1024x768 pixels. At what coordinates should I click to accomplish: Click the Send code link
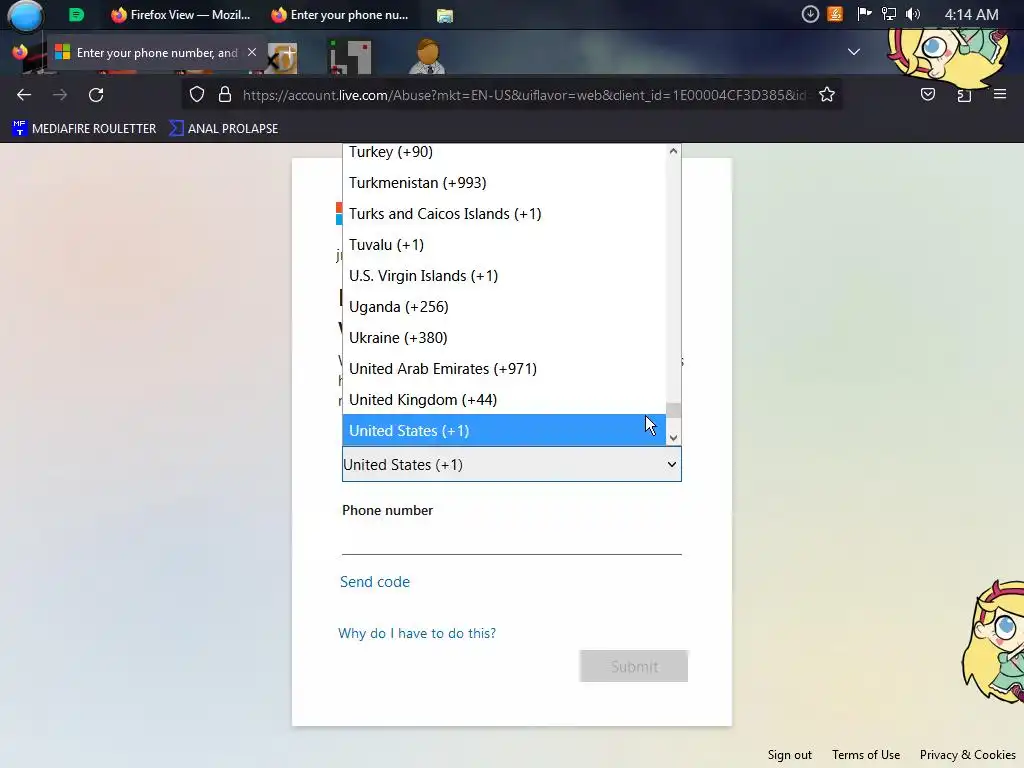coord(375,582)
